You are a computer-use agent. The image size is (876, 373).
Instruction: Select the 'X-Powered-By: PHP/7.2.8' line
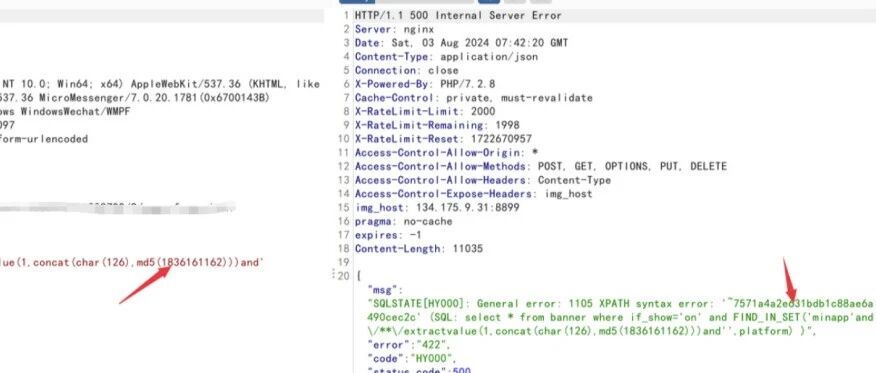pyautogui.click(x=425, y=84)
